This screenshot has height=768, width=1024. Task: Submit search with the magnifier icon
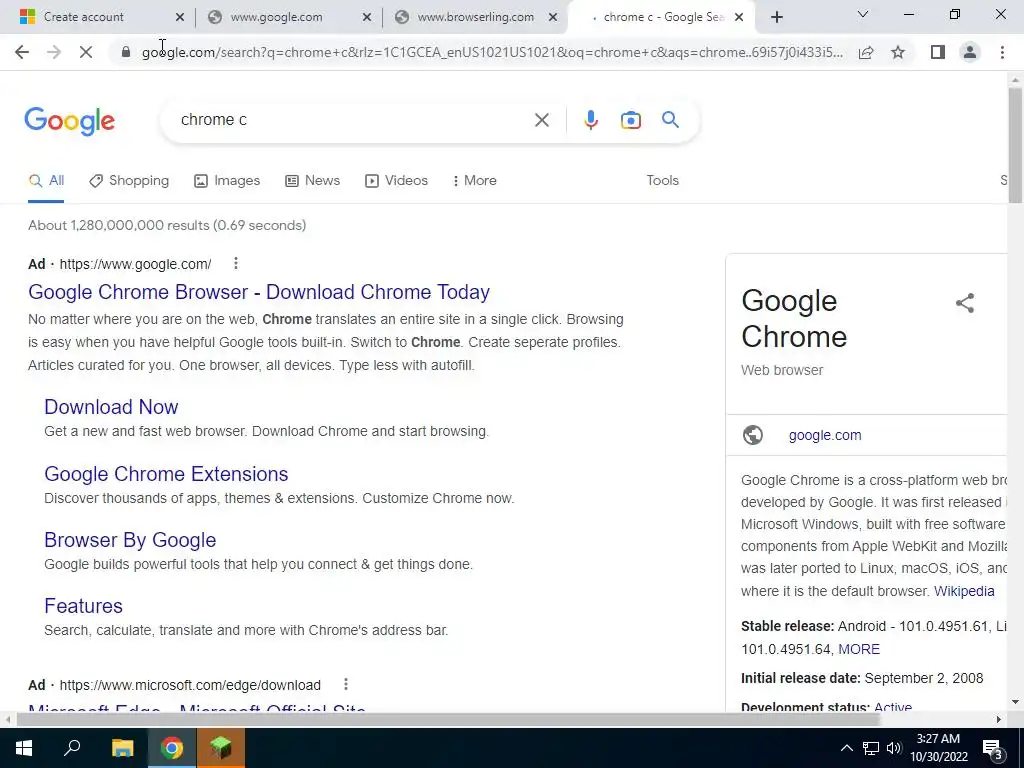pos(670,120)
